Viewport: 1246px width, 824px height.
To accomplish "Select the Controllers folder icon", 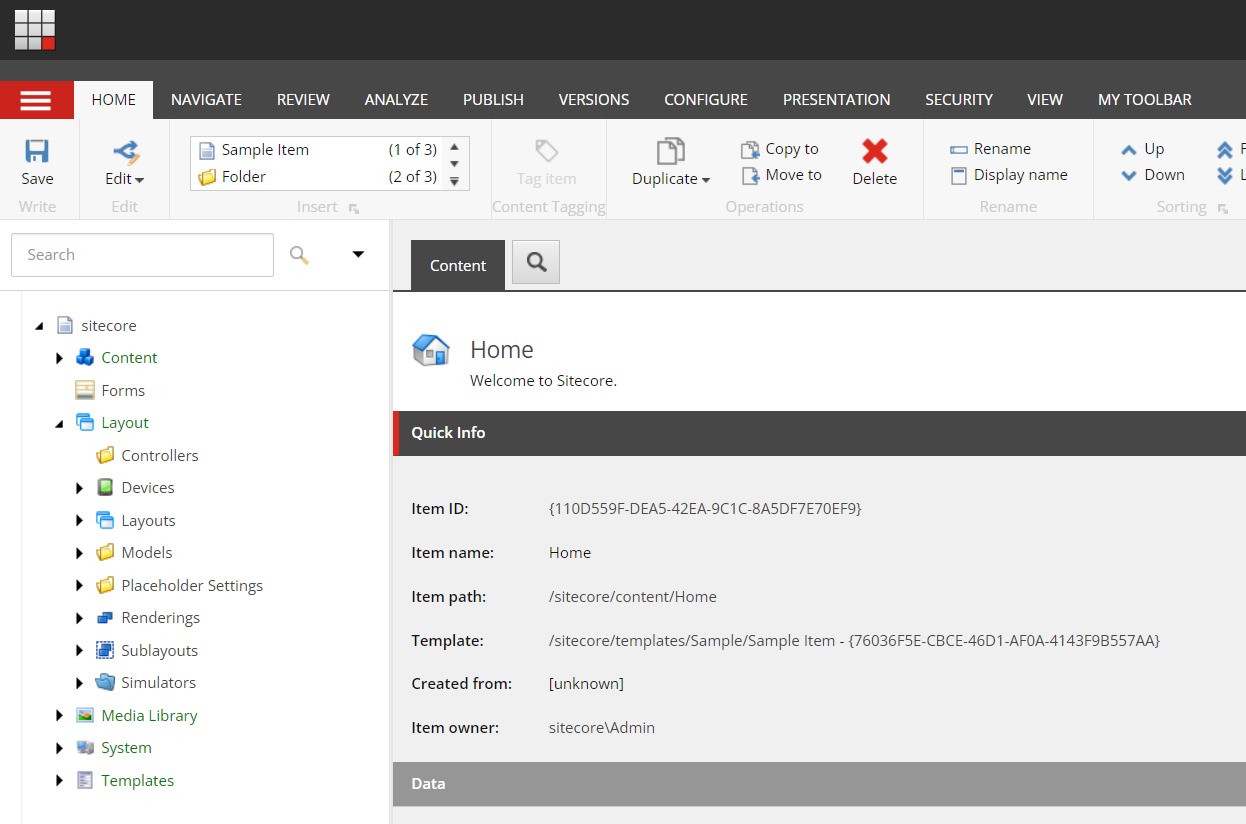I will [105, 456].
